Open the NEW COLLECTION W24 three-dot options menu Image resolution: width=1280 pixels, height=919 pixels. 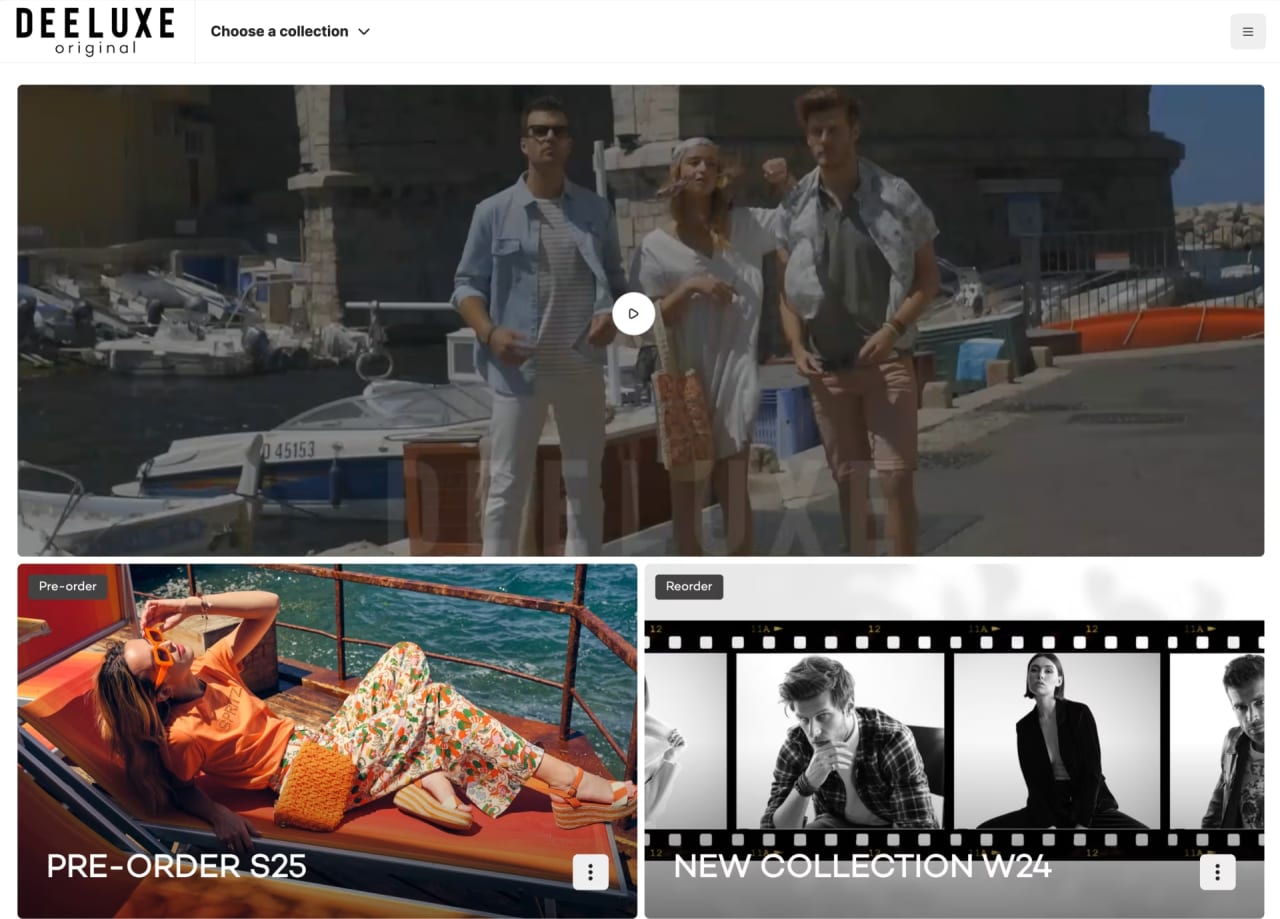coord(1218,872)
